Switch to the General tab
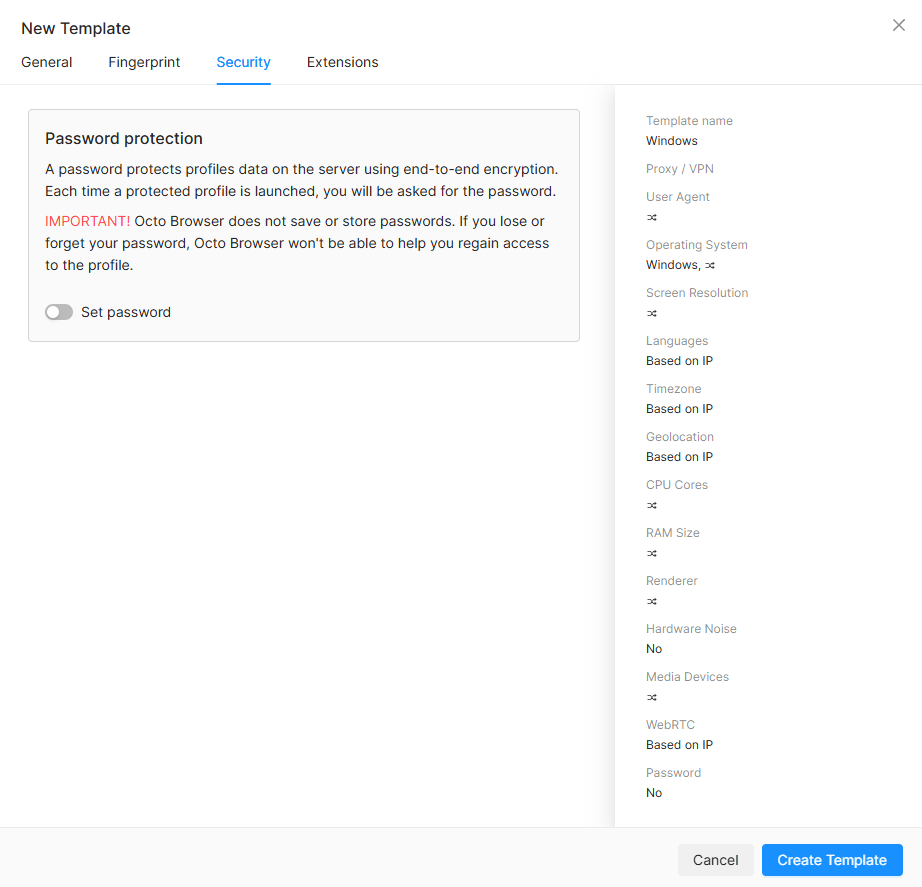 click(x=46, y=62)
